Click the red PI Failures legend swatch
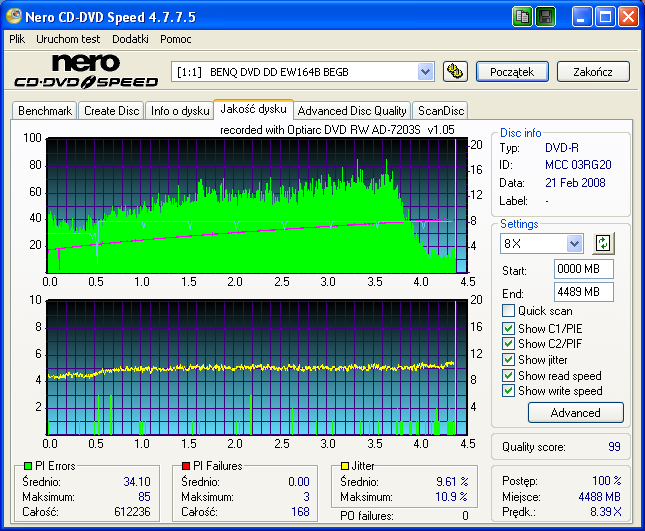This screenshot has height=531, width=645. (x=186, y=466)
